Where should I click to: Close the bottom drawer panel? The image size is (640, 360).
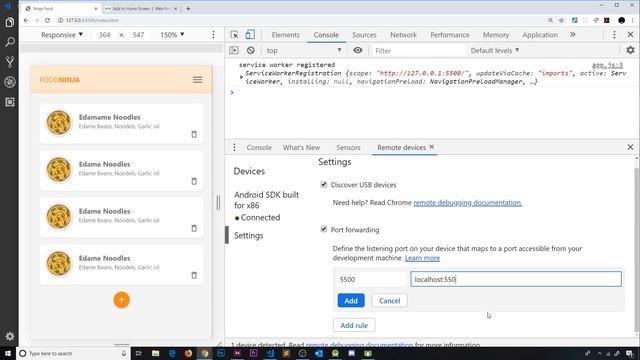tap(630, 147)
